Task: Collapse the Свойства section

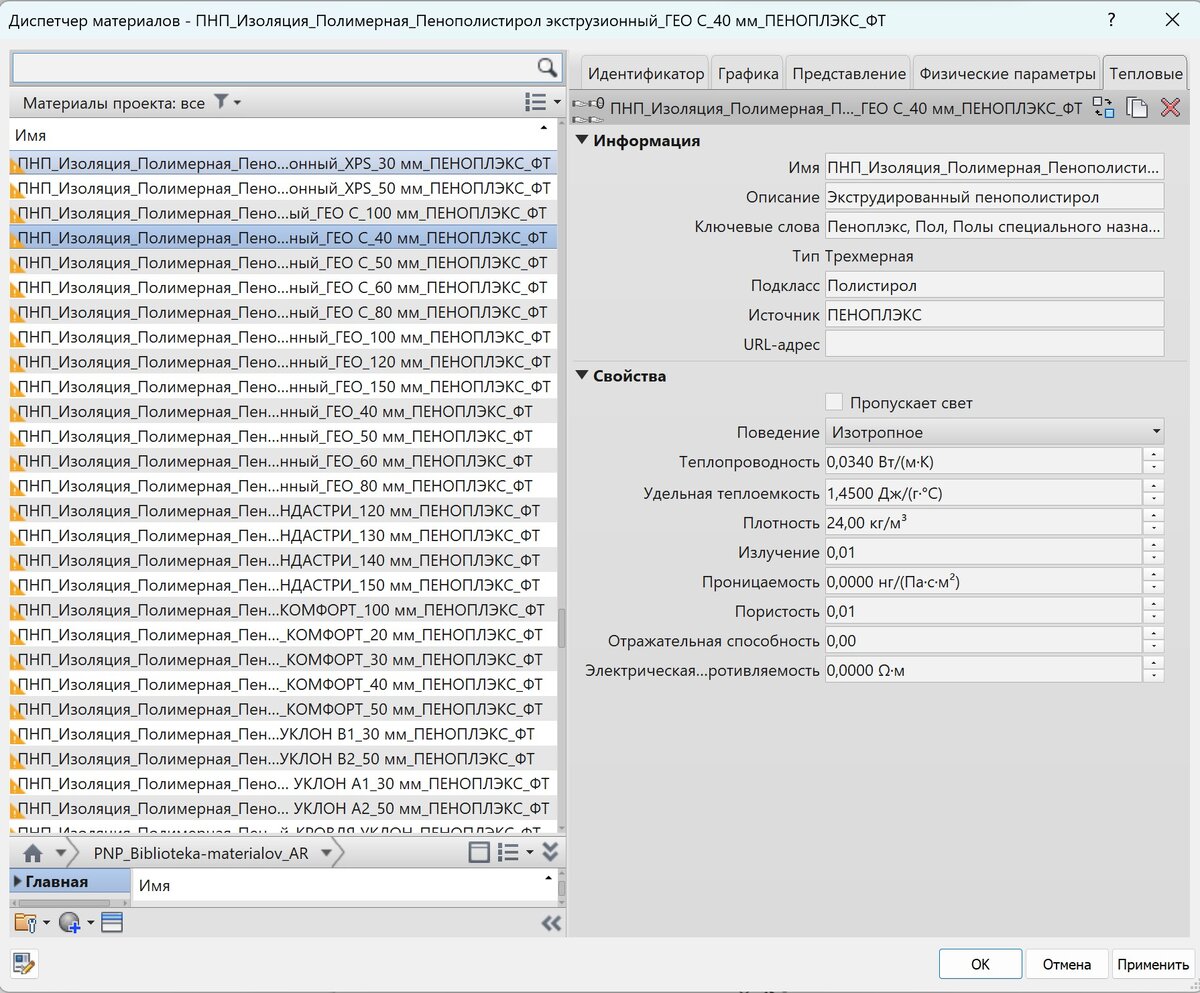Action: 583,376
